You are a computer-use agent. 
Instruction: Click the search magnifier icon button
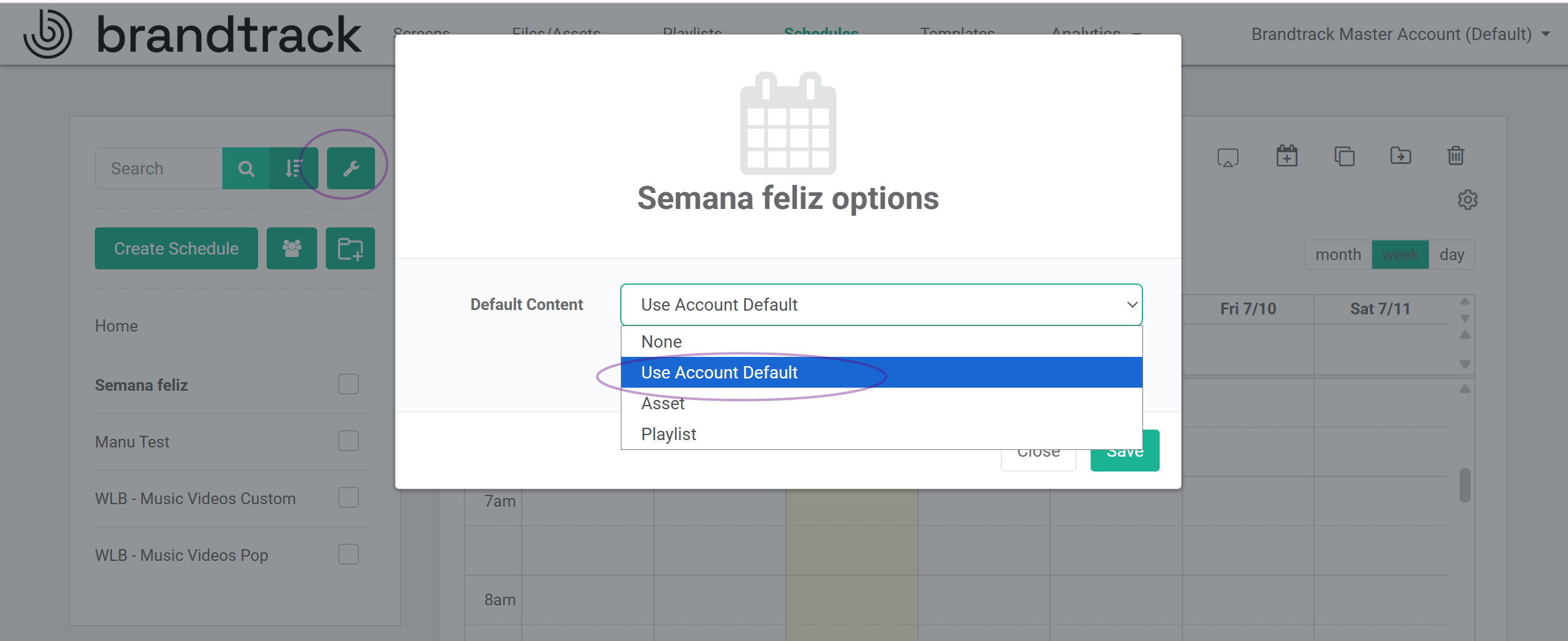(x=246, y=168)
